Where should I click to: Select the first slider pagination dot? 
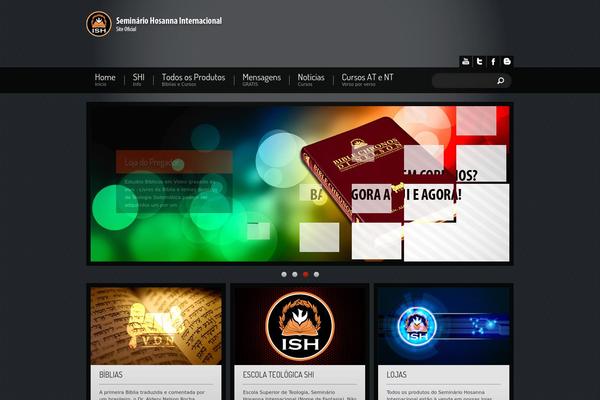click(284, 274)
